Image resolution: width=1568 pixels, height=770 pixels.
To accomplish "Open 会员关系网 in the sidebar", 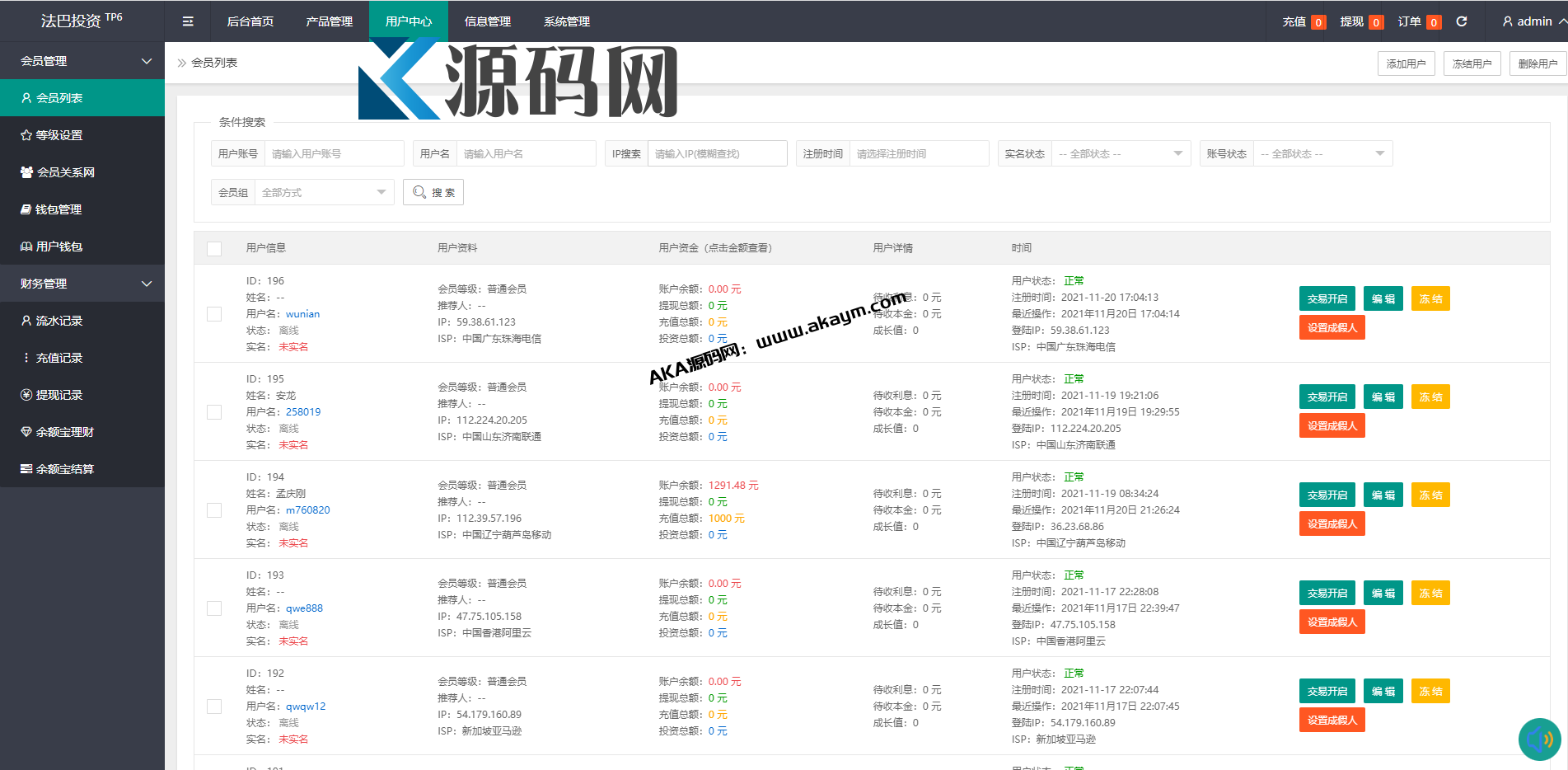I will [x=65, y=172].
